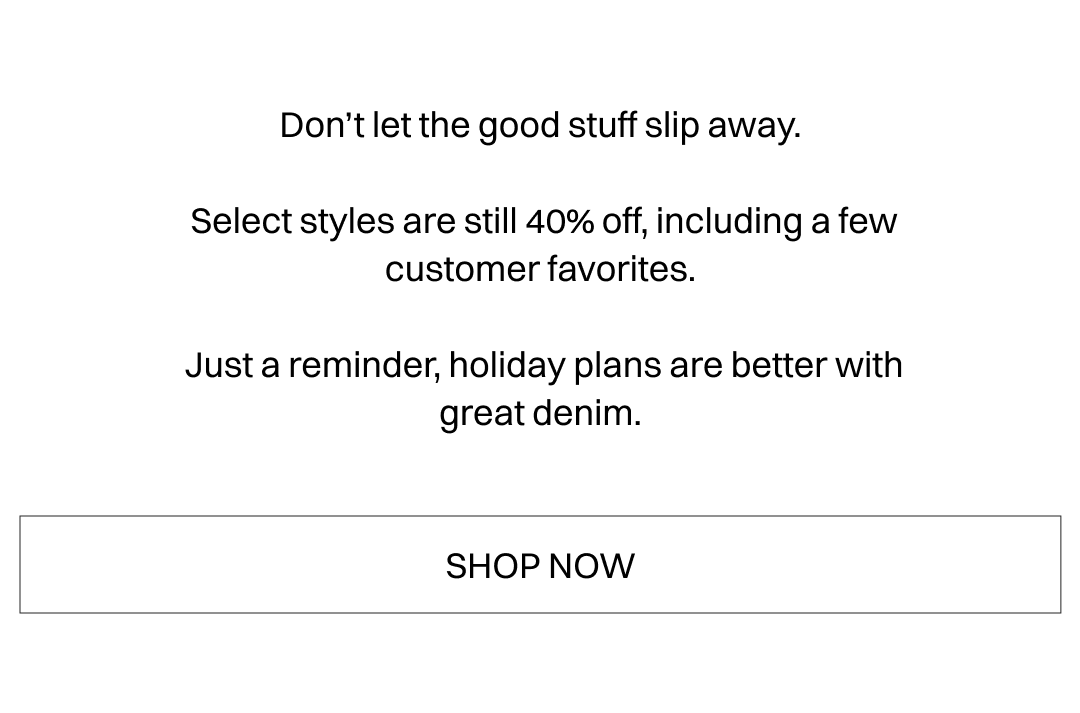Click the "customer" word

pos(461,269)
